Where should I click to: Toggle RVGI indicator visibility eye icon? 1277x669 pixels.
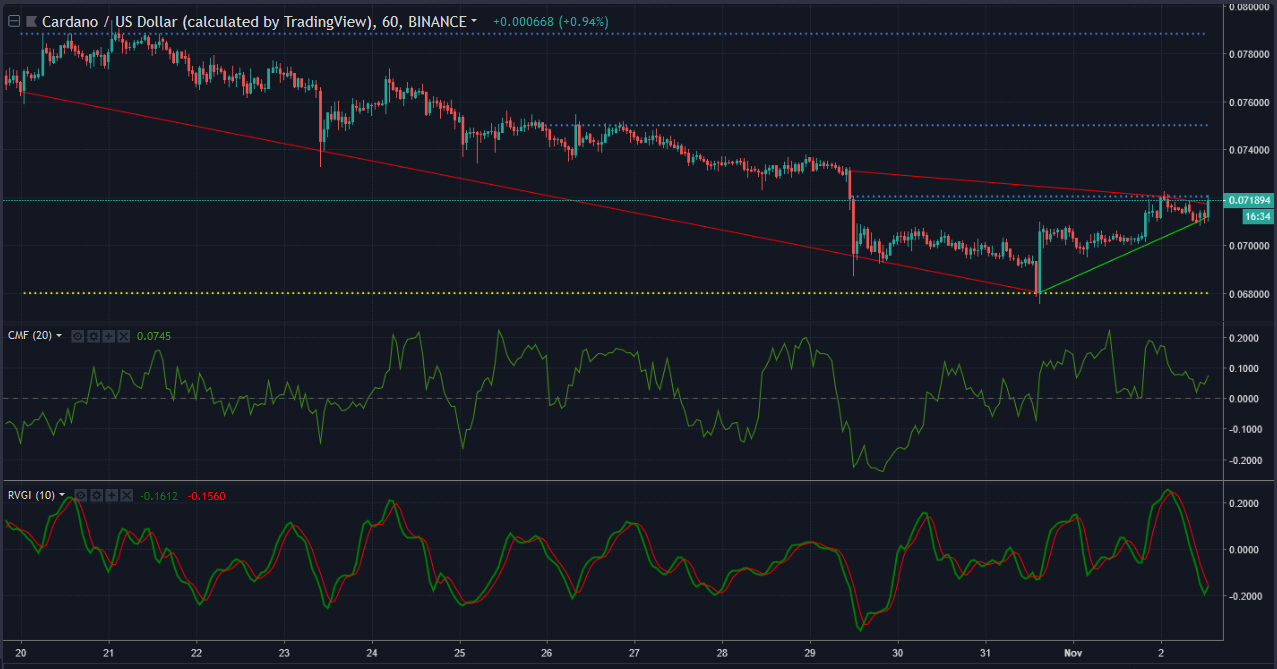(x=80, y=495)
